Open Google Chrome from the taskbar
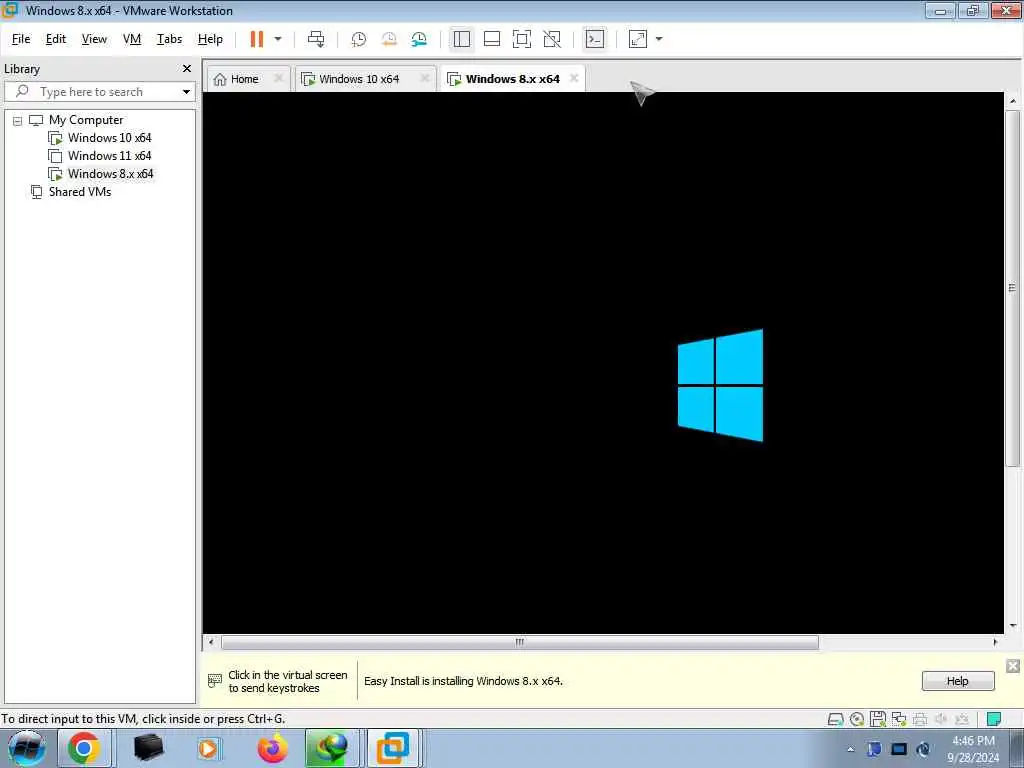The height and width of the screenshot is (768, 1024). coord(84,748)
